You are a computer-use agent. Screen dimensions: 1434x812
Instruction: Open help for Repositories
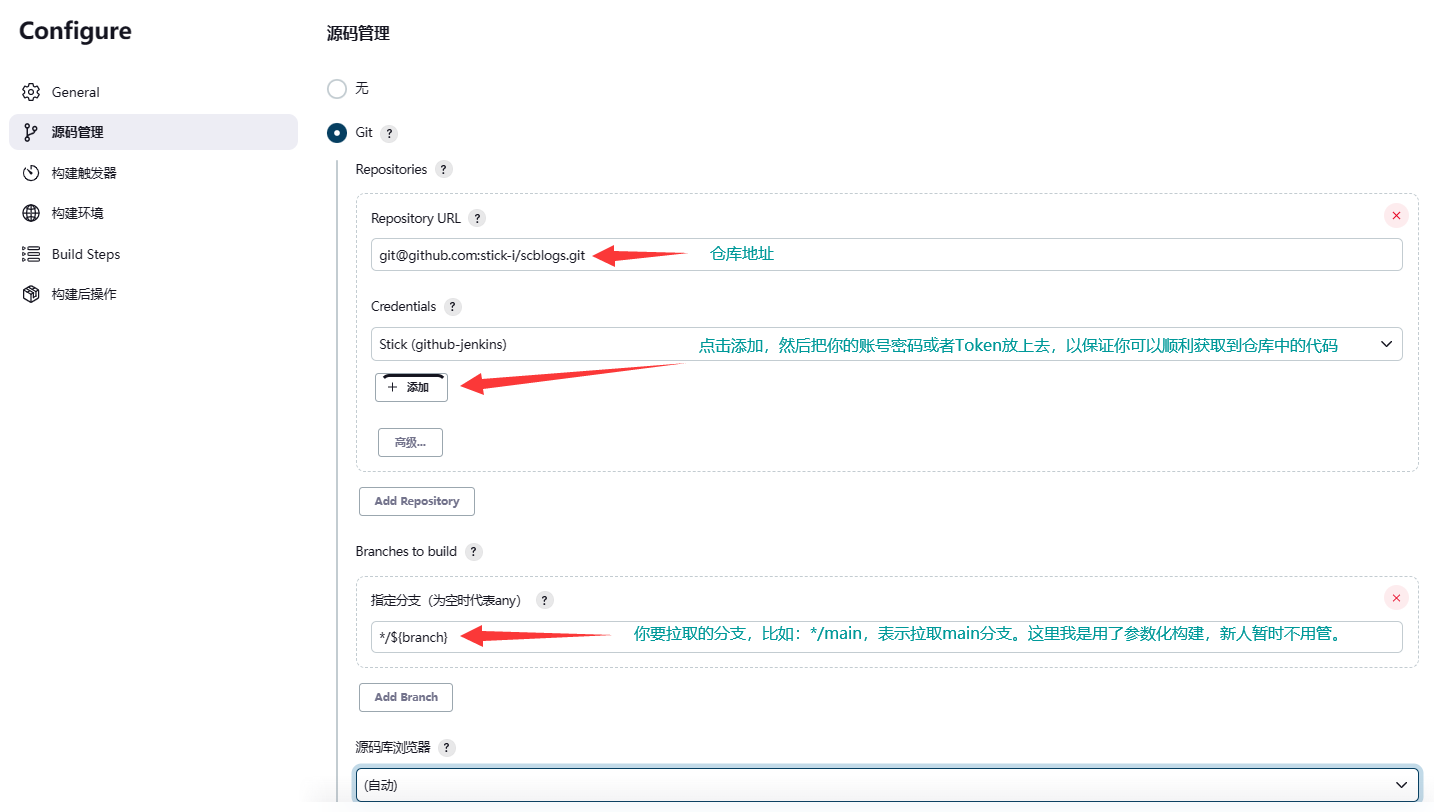(444, 170)
